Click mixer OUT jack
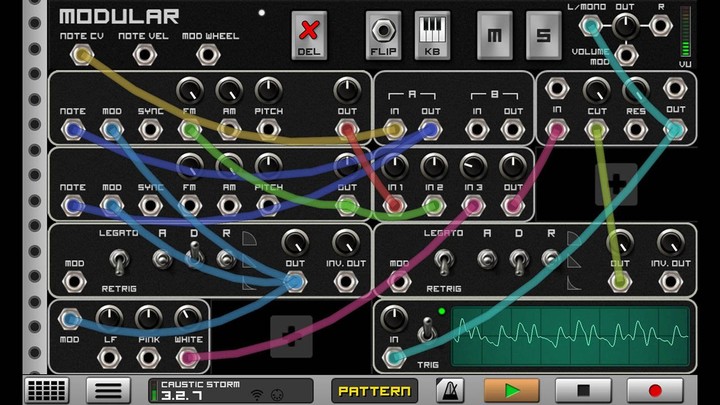Viewport: 720px width, 405px height. 513,206
